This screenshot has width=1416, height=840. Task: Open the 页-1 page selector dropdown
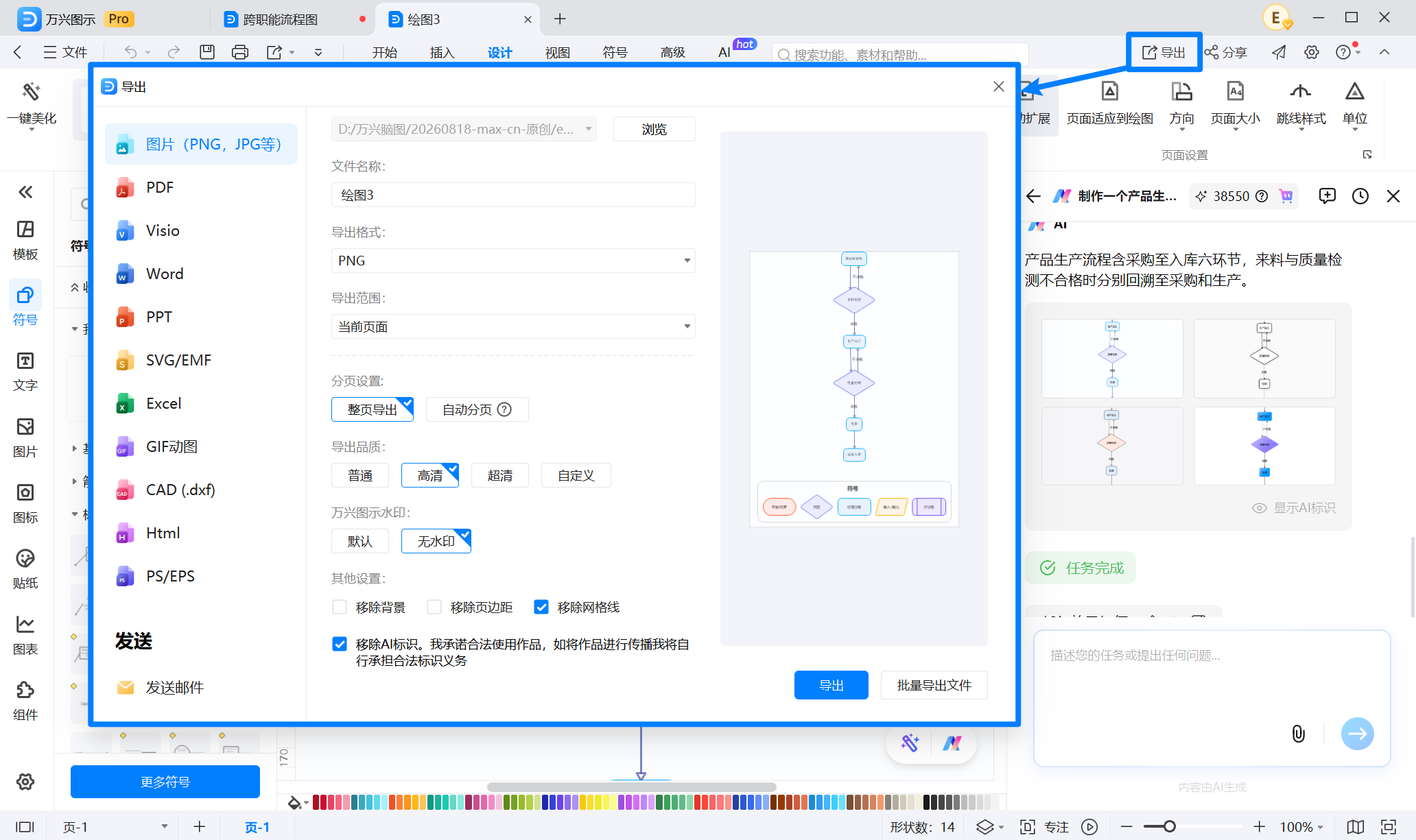click(115, 827)
